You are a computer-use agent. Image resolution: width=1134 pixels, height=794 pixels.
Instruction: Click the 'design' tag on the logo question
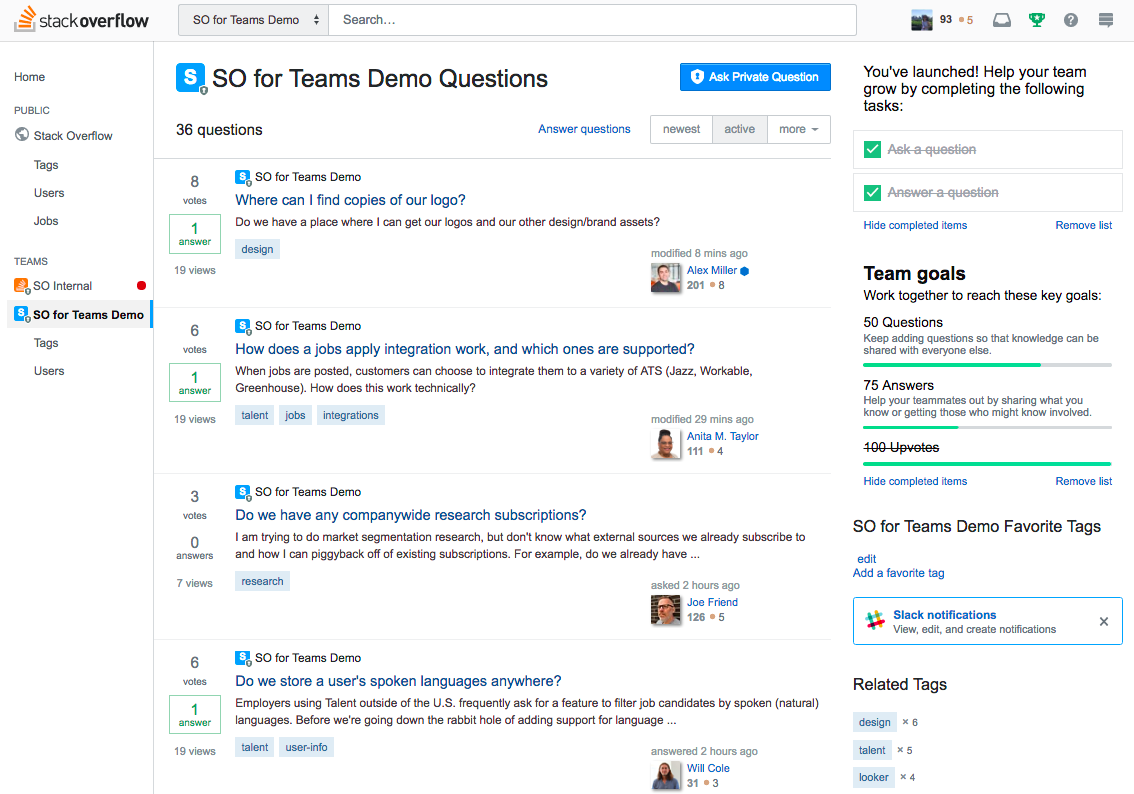click(257, 249)
